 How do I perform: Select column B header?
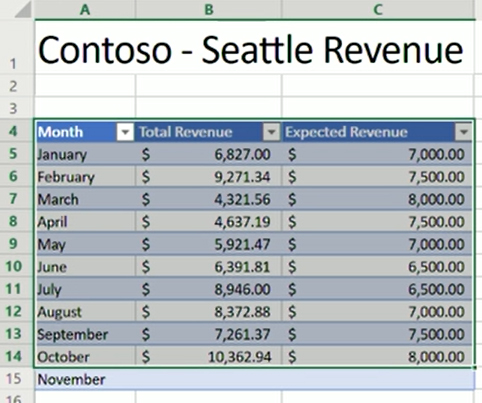(209, 9)
